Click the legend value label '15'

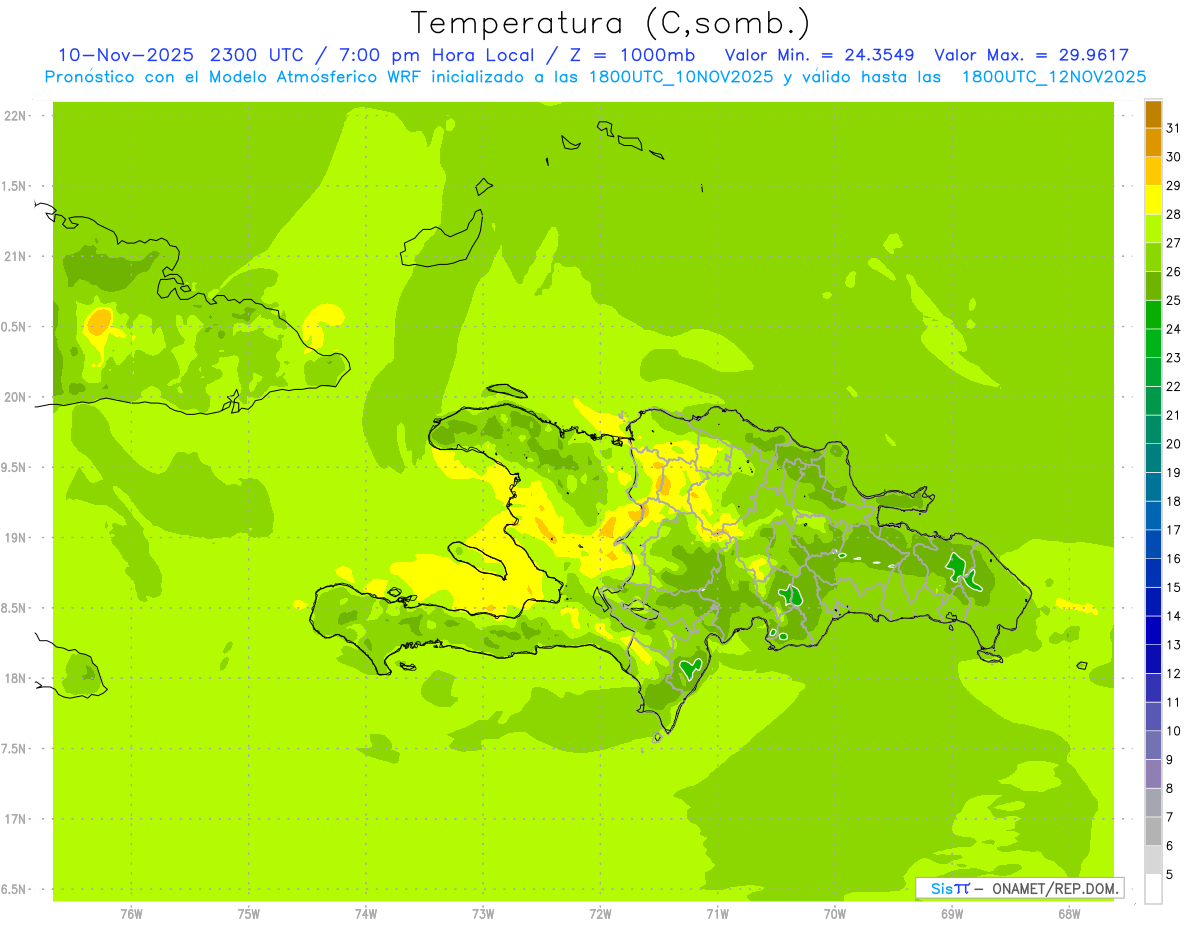click(1173, 587)
